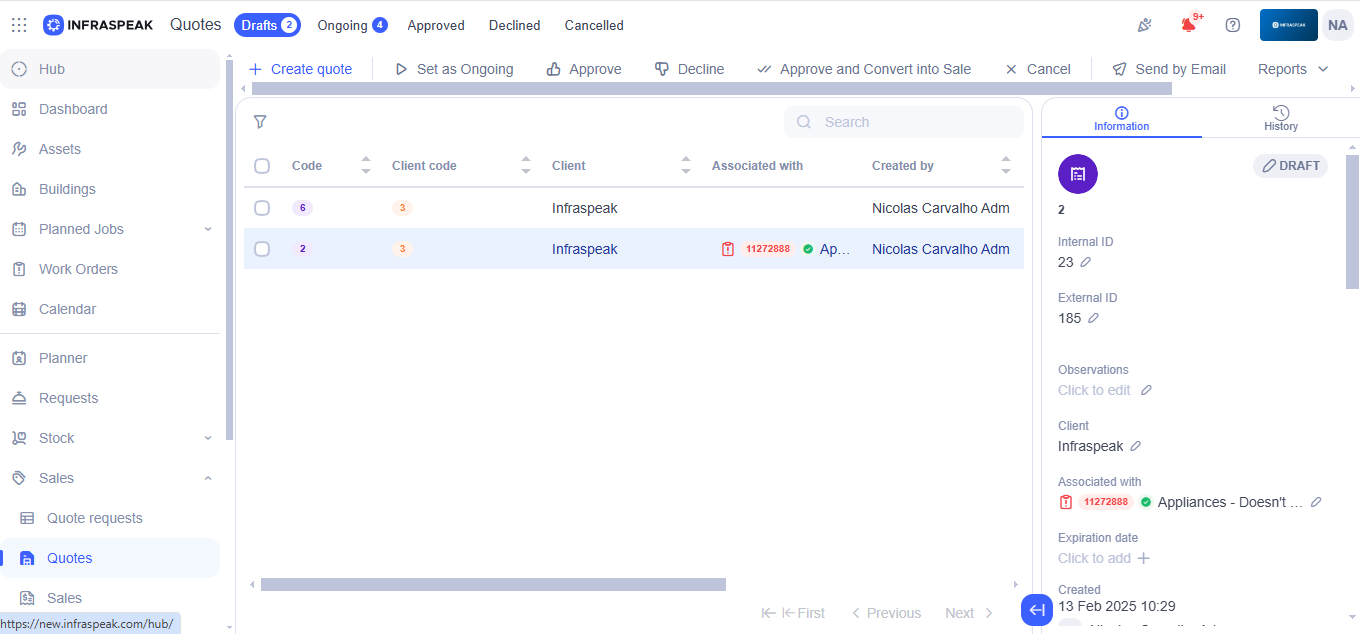Click the purple quote icon in details
This screenshot has height=634, width=1360.
(x=1078, y=174)
